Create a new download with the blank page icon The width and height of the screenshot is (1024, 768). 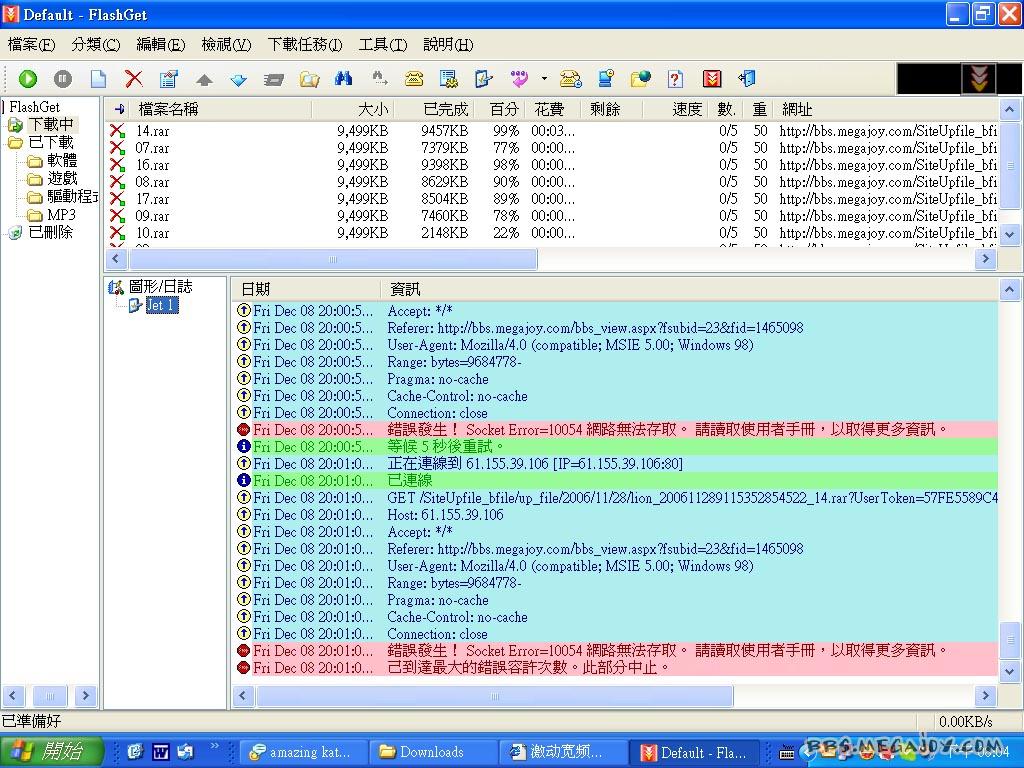98,79
